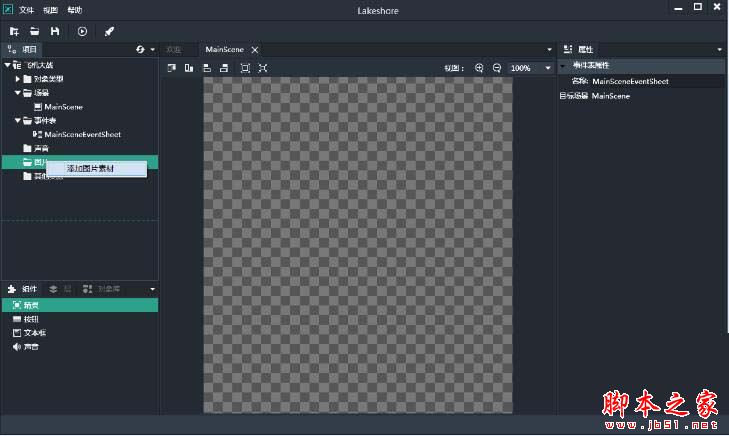Click the Lakeshore app logo icon
729x436 pixels.
coord(8,9)
